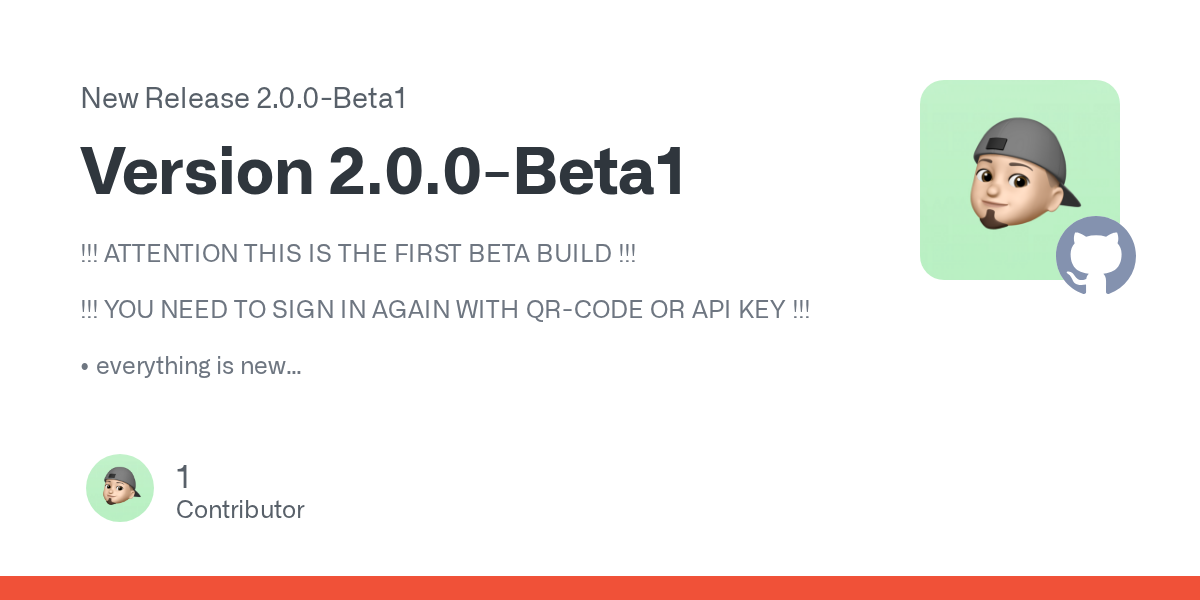Click the "API KEY" words in the description
The image size is (1200, 600).
tap(735, 310)
